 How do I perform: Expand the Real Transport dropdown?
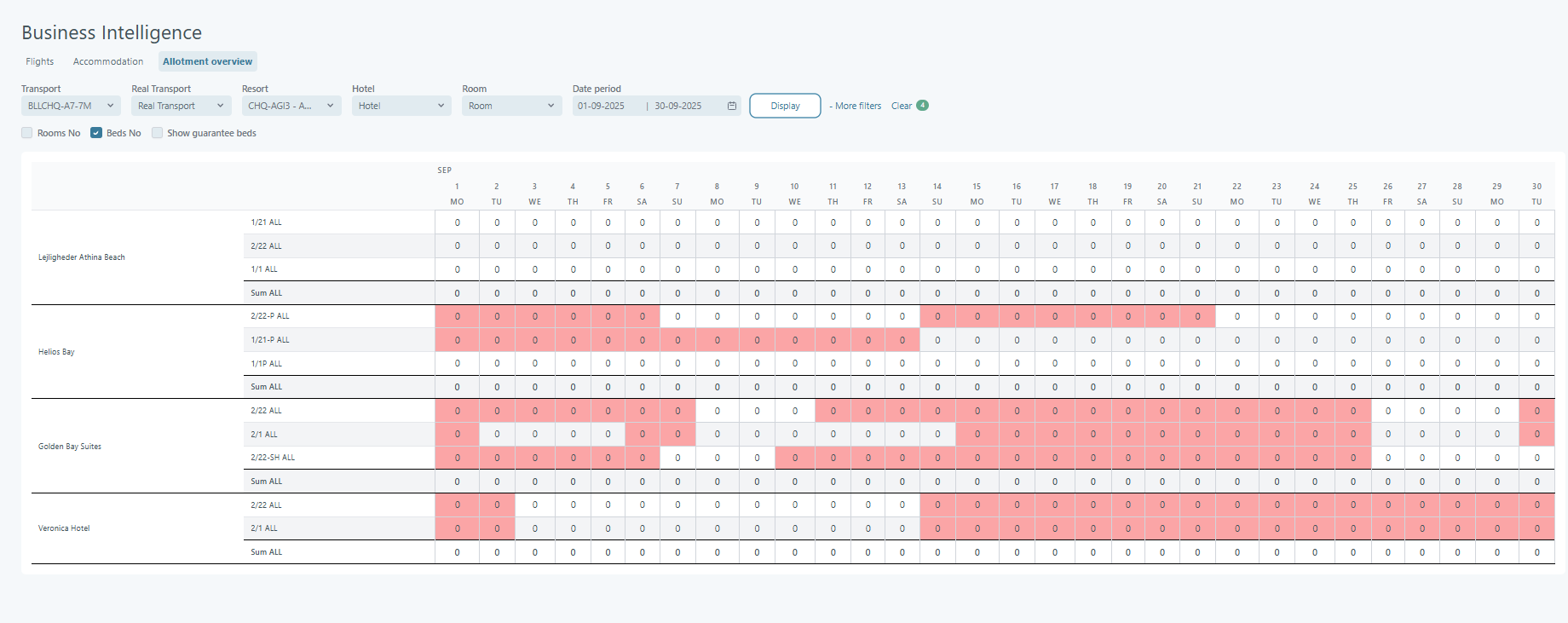(x=181, y=106)
